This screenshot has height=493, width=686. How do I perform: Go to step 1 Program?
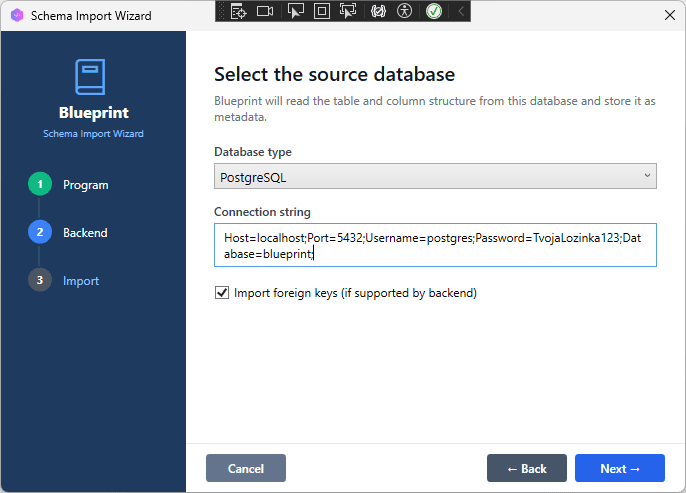point(86,185)
